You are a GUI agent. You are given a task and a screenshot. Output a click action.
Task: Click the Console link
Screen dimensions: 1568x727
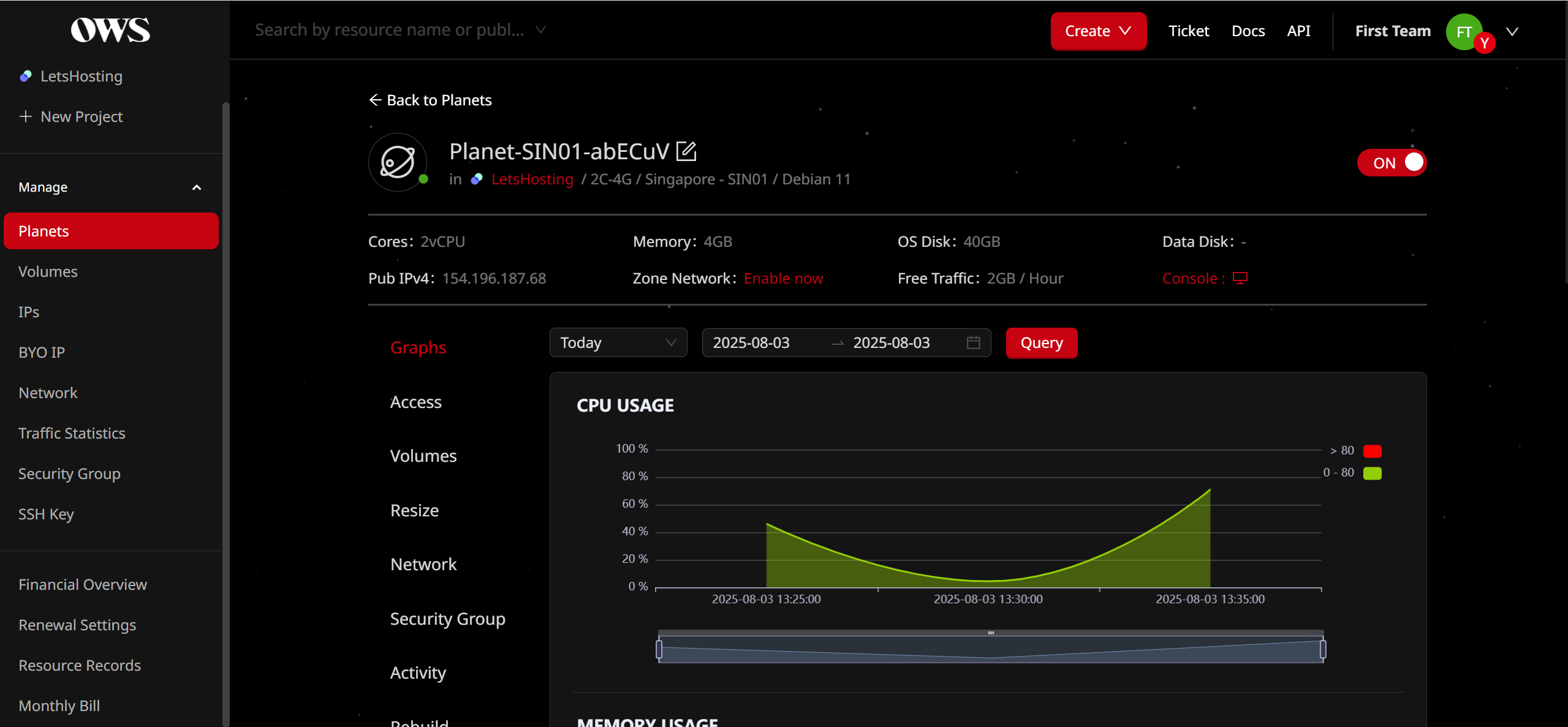pos(1194,278)
